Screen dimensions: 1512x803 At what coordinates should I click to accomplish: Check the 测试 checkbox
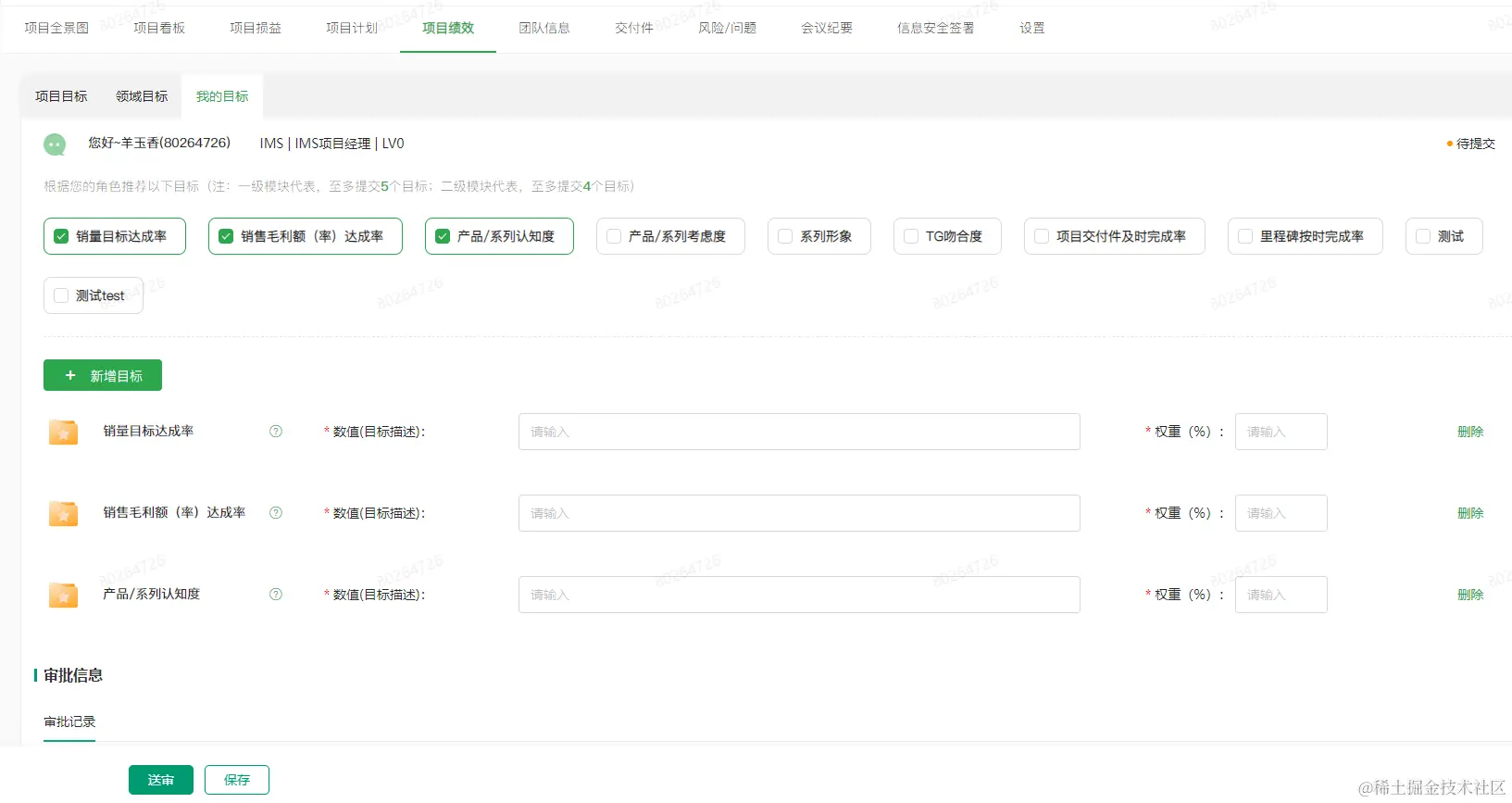coord(1423,236)
